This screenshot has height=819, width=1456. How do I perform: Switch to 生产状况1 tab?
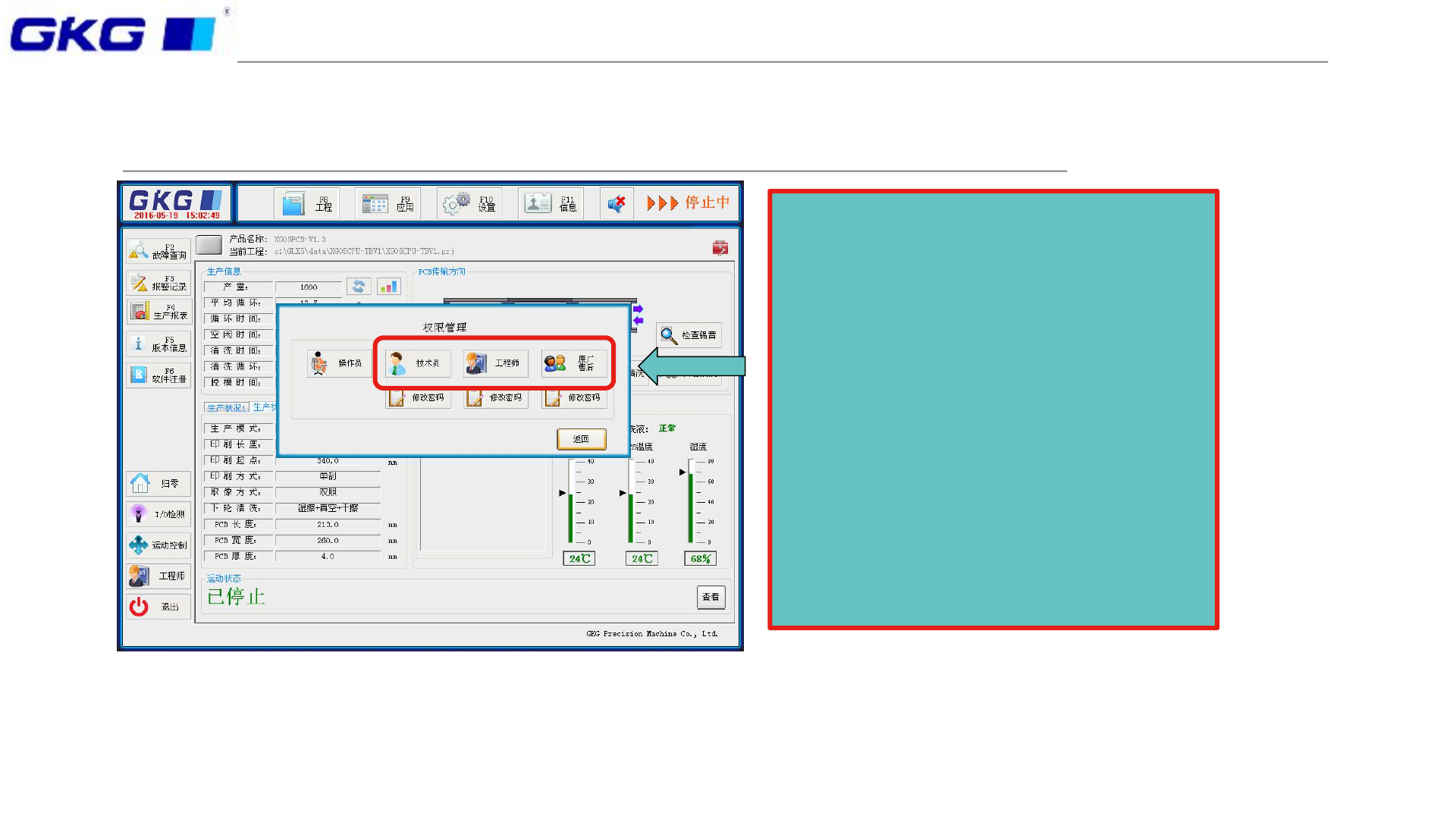point(226,408)
